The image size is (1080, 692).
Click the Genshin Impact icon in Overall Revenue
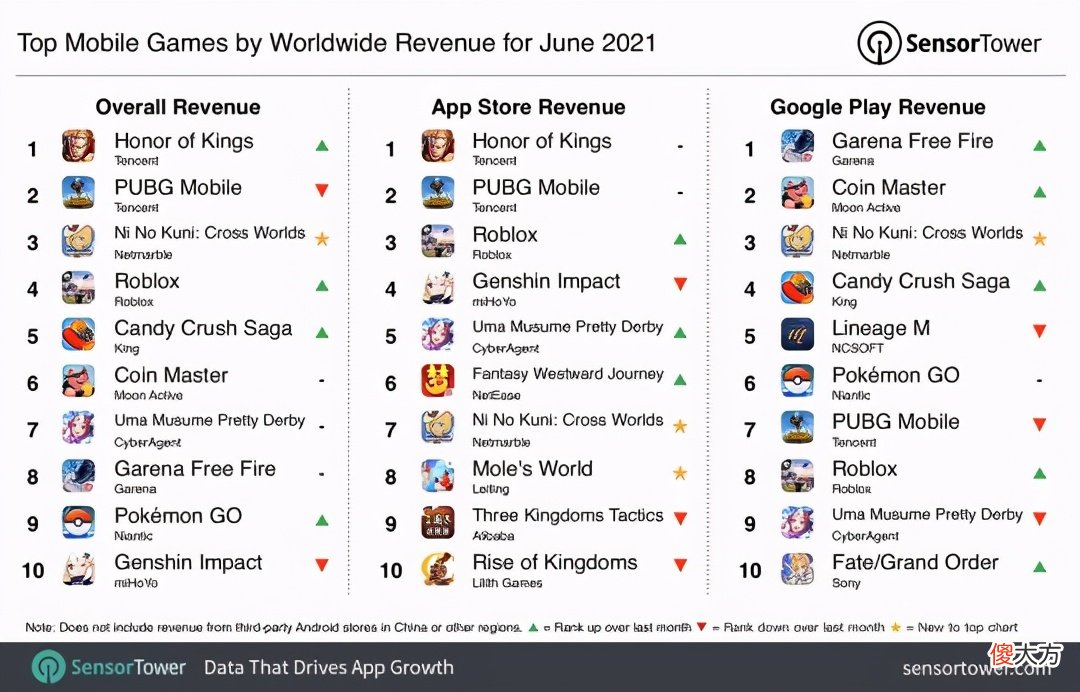click(78, 569)
